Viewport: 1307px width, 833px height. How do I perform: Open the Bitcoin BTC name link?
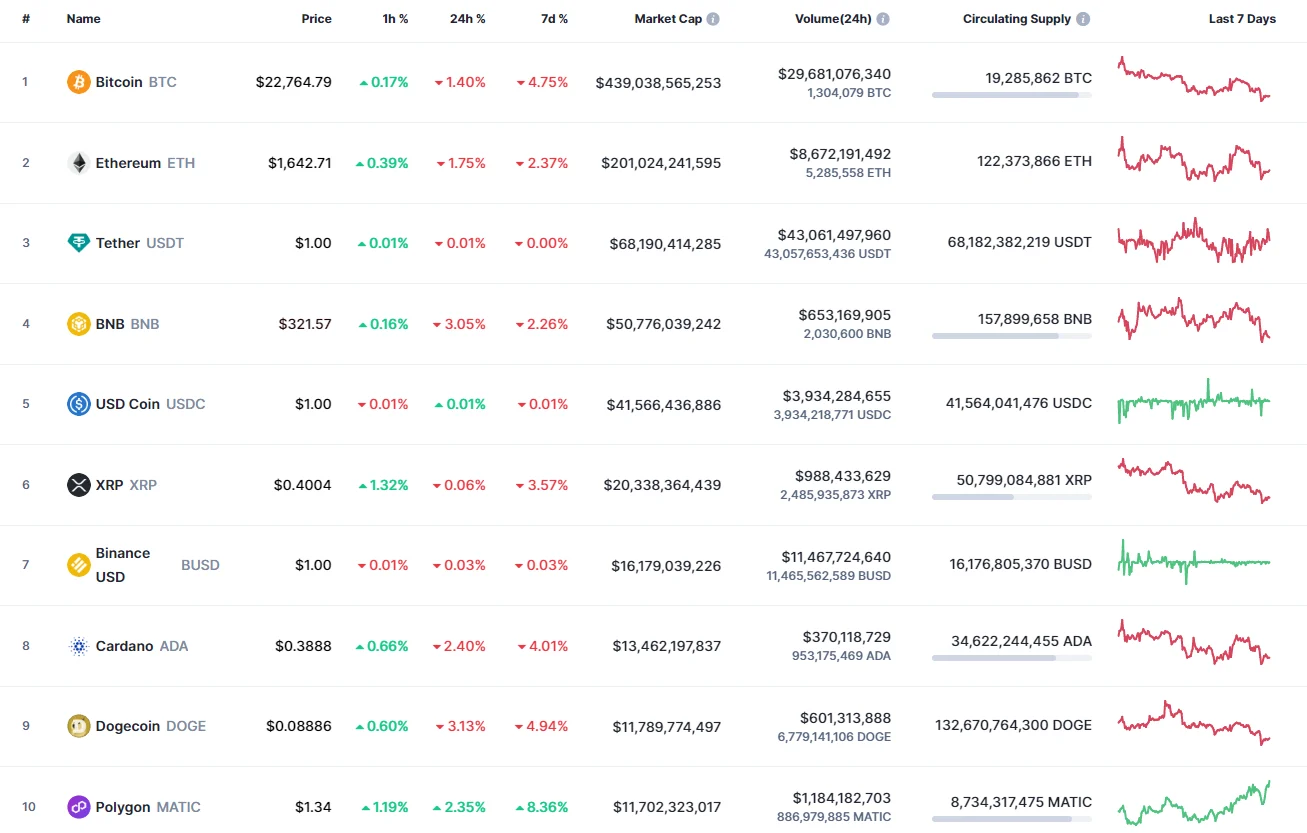pyautogui.click(x=121, y=82)
